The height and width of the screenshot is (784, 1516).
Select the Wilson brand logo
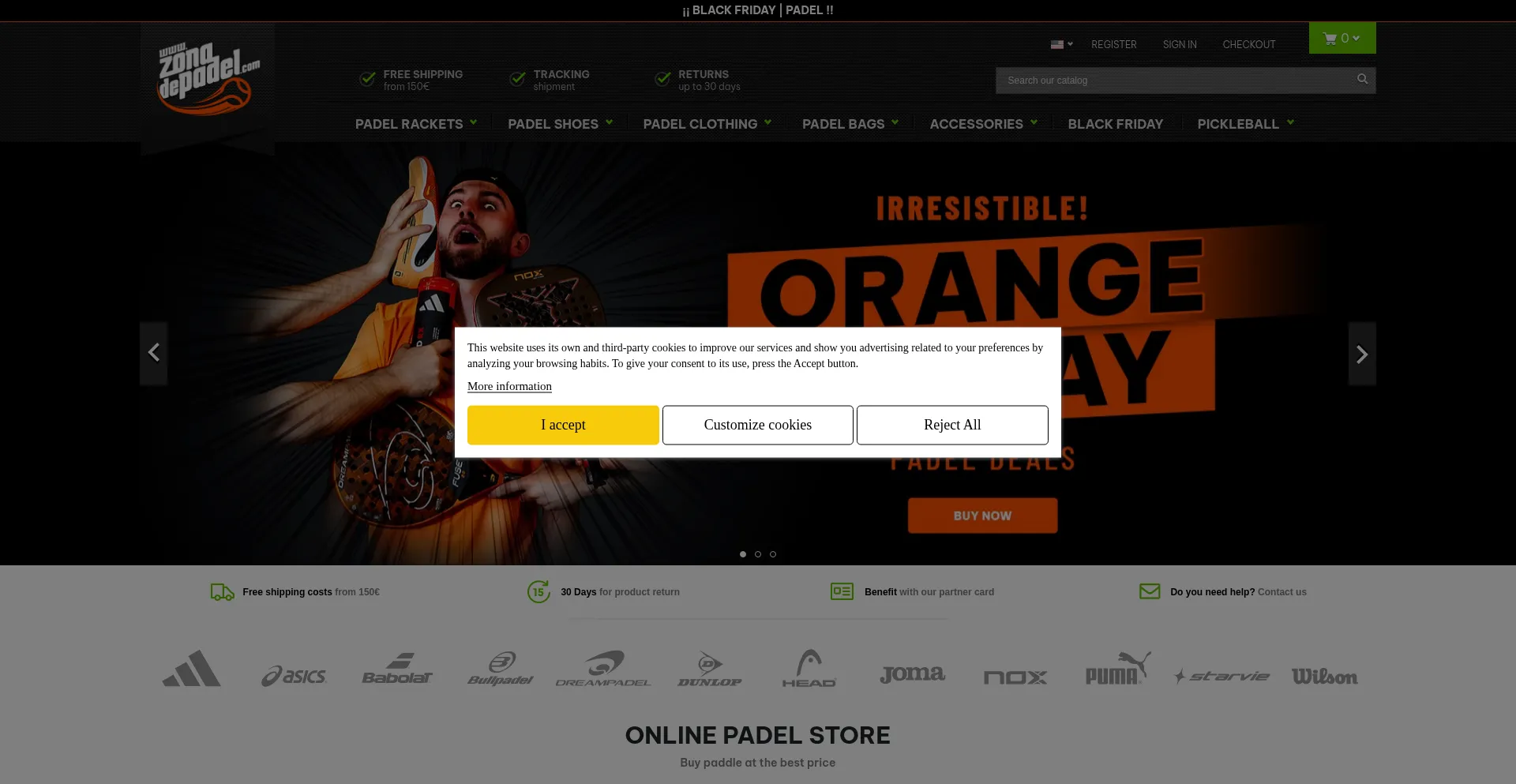click(1324, 677)
